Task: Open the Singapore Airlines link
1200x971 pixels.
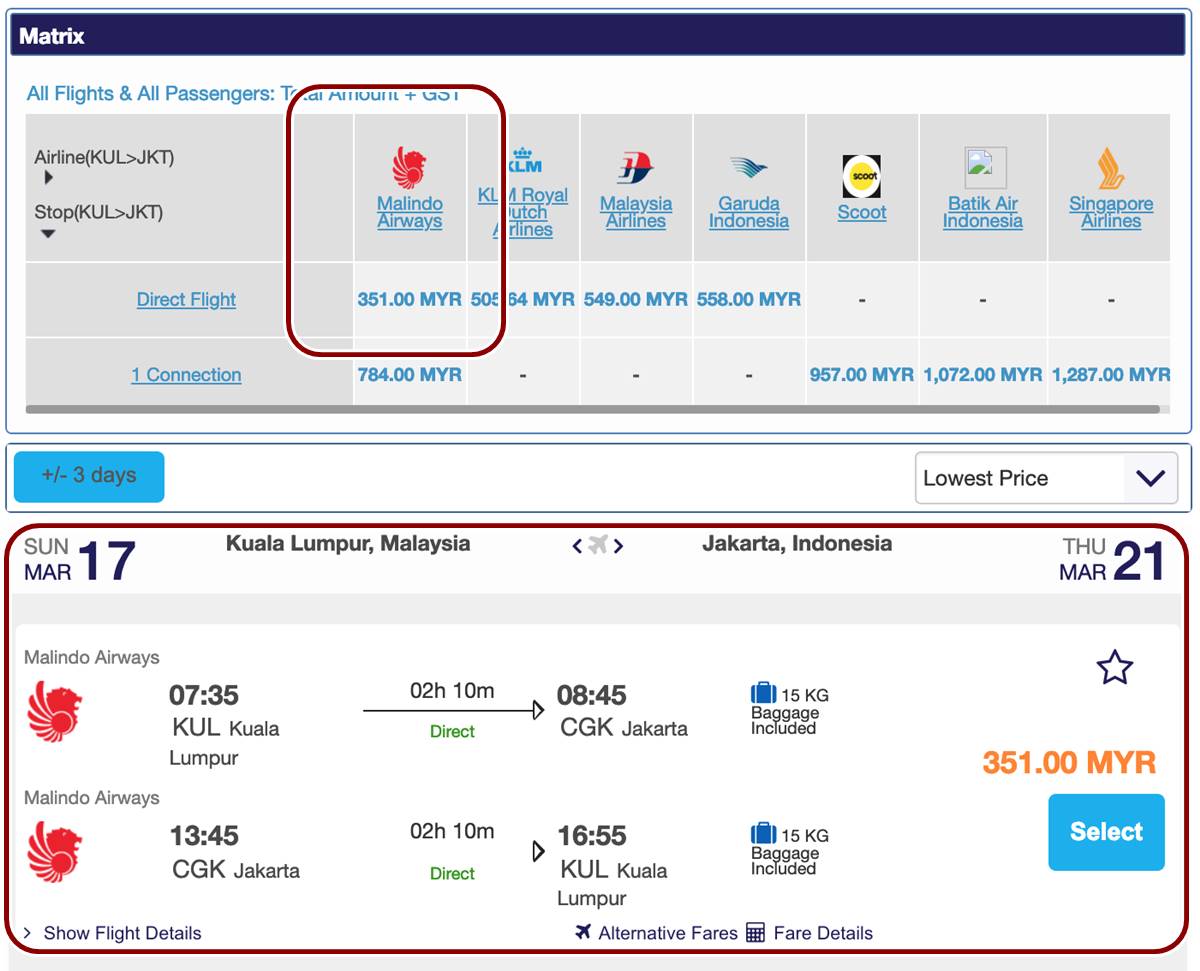Action: click(1111, 212)
